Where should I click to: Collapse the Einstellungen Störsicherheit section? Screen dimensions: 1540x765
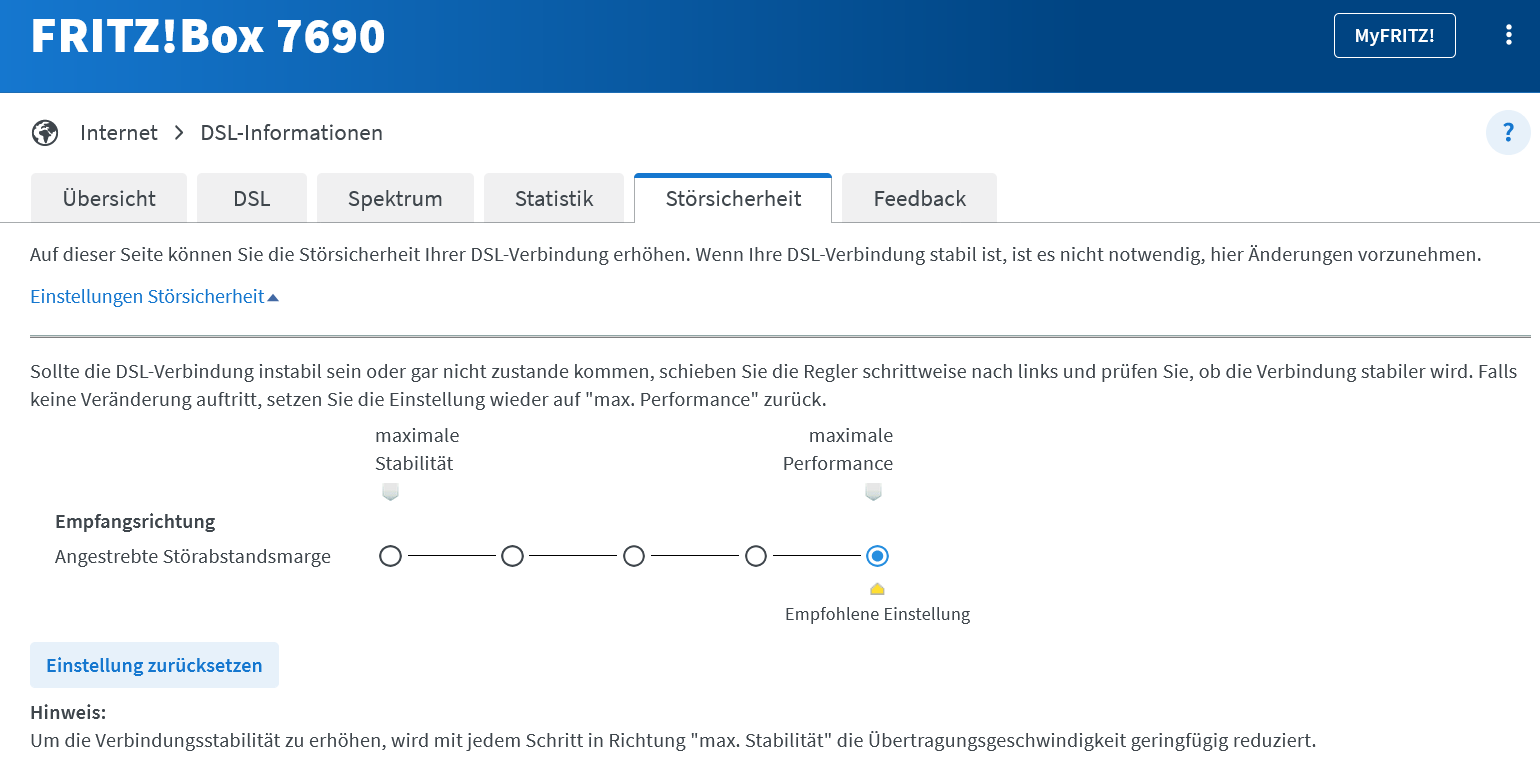click(154, 296)
